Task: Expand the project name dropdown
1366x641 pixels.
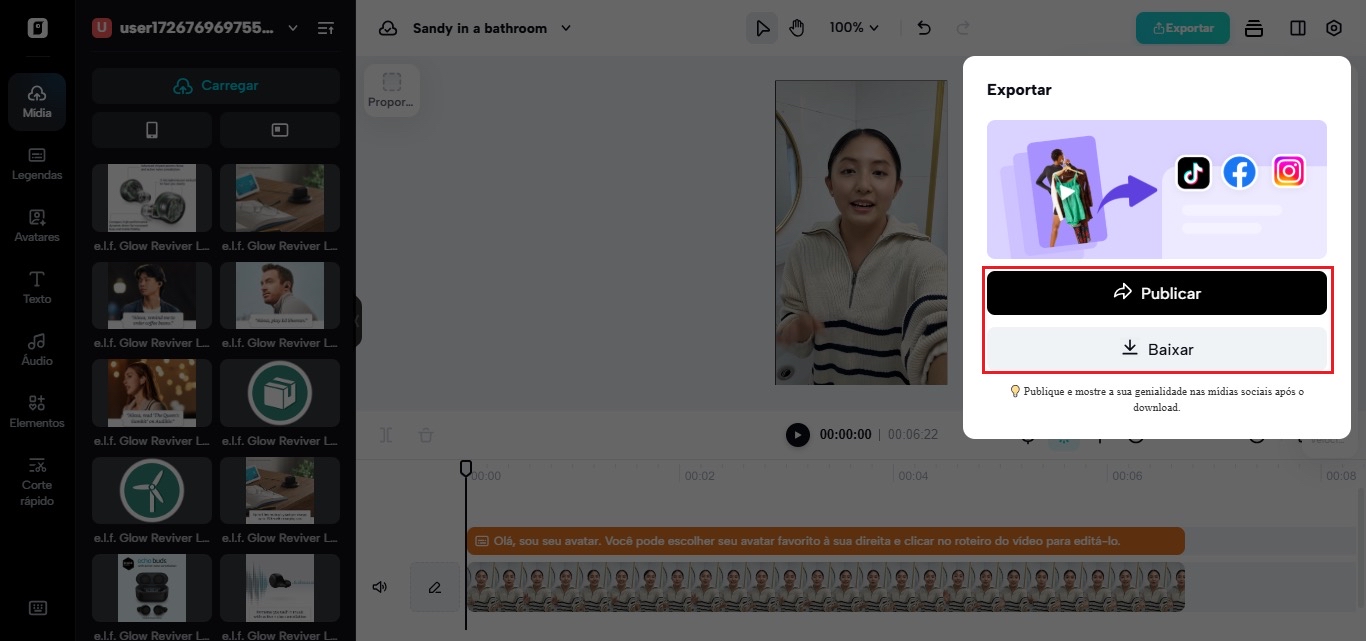Action: 566,28
